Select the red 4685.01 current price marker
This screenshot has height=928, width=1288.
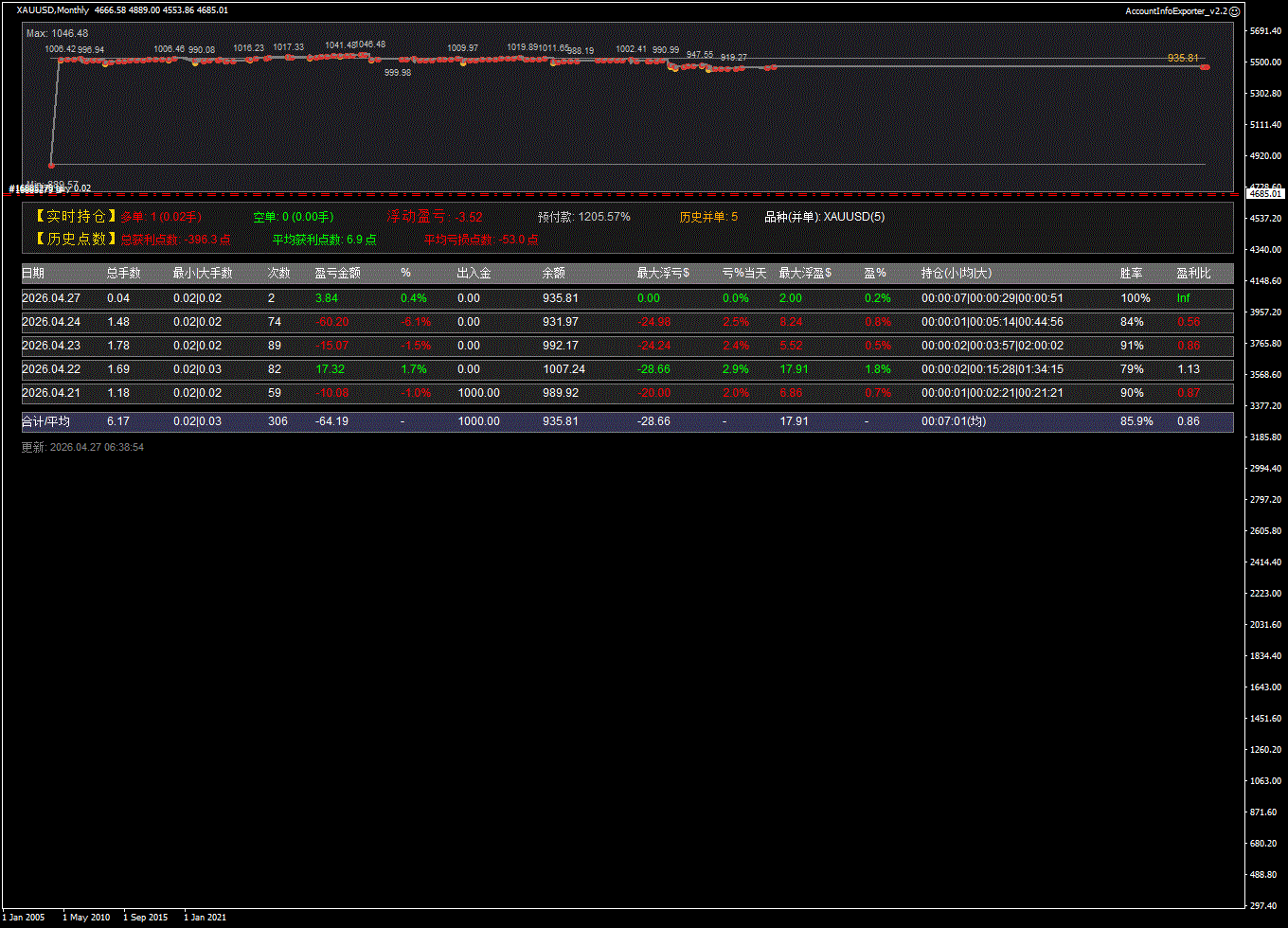(x=1265, y=193)
